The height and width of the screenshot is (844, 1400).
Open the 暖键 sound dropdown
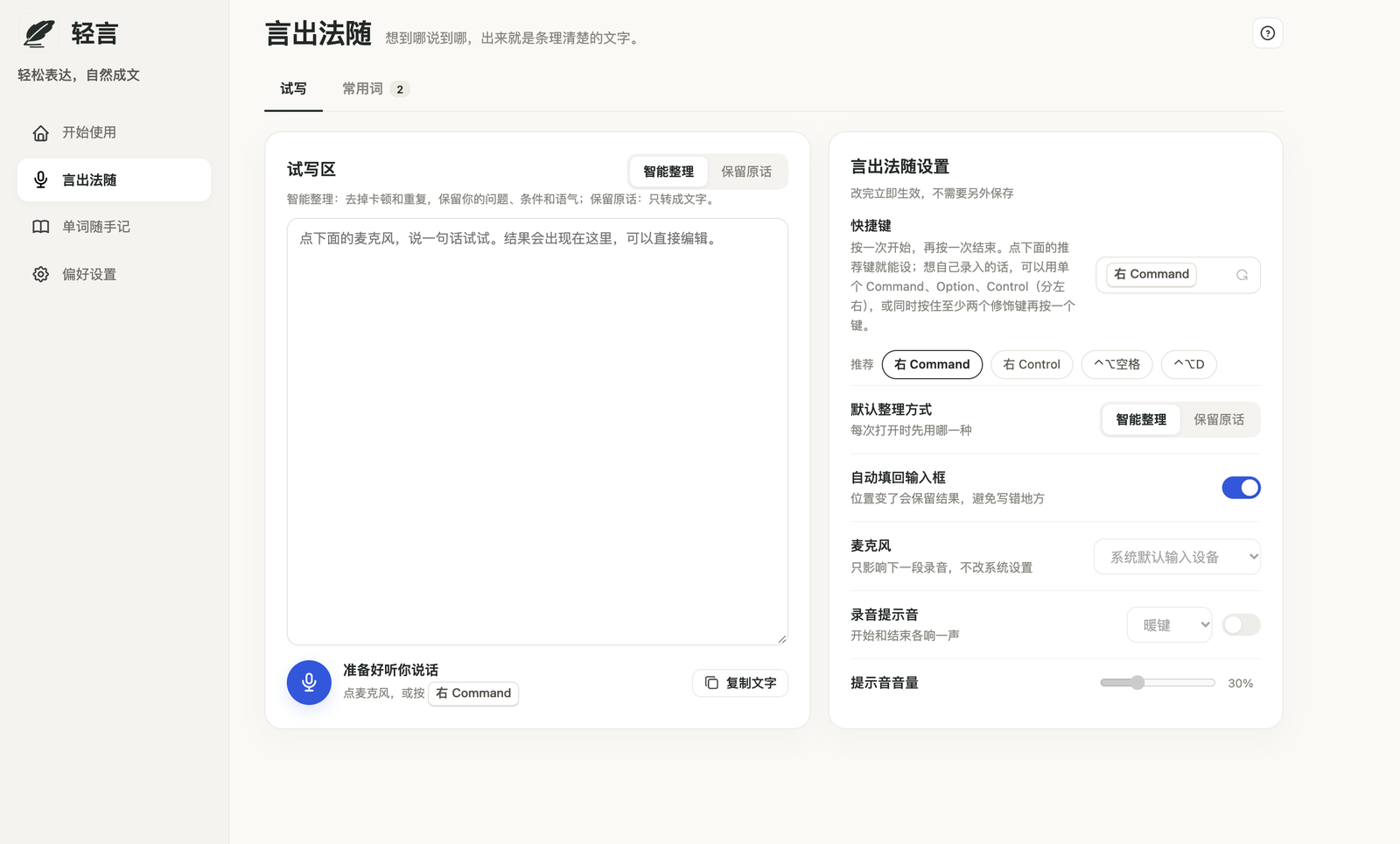pos(1169,625)
